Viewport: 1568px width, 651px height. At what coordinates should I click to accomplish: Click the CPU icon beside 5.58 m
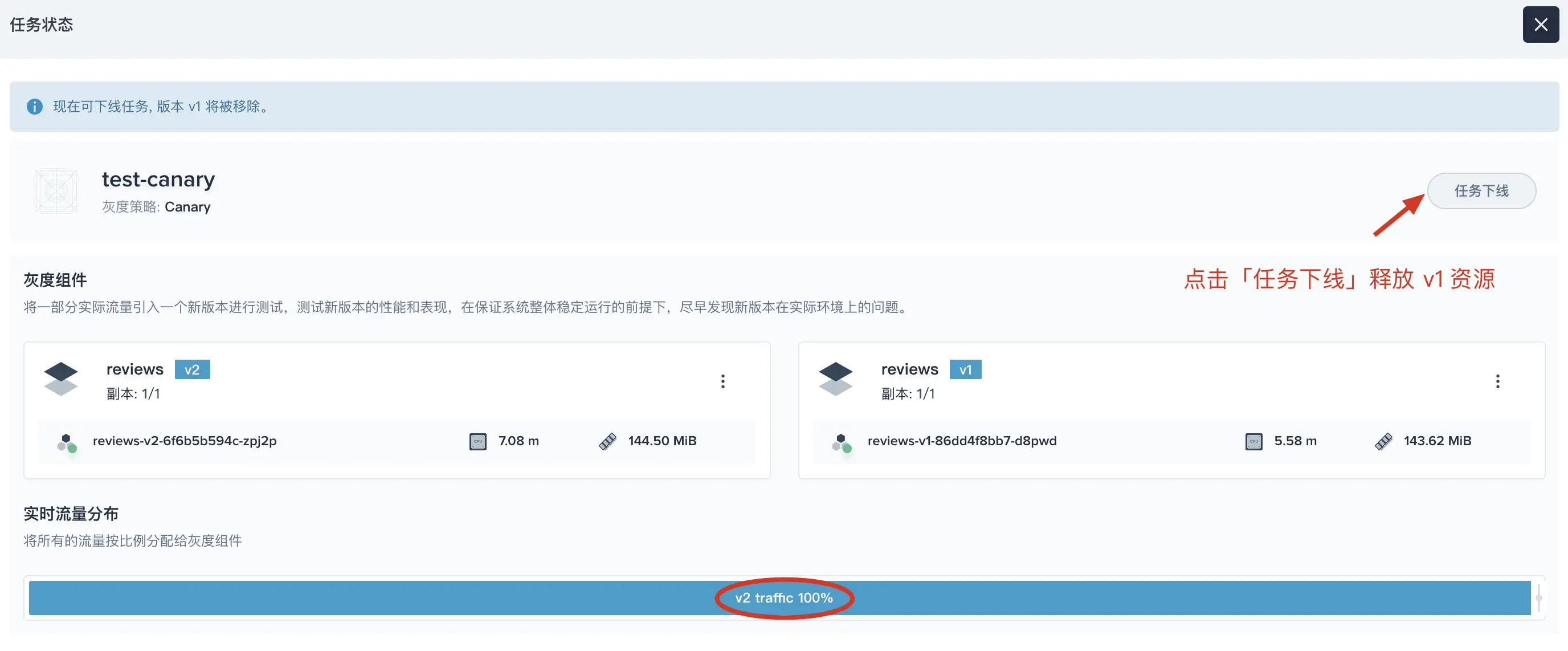point(1253,442)
